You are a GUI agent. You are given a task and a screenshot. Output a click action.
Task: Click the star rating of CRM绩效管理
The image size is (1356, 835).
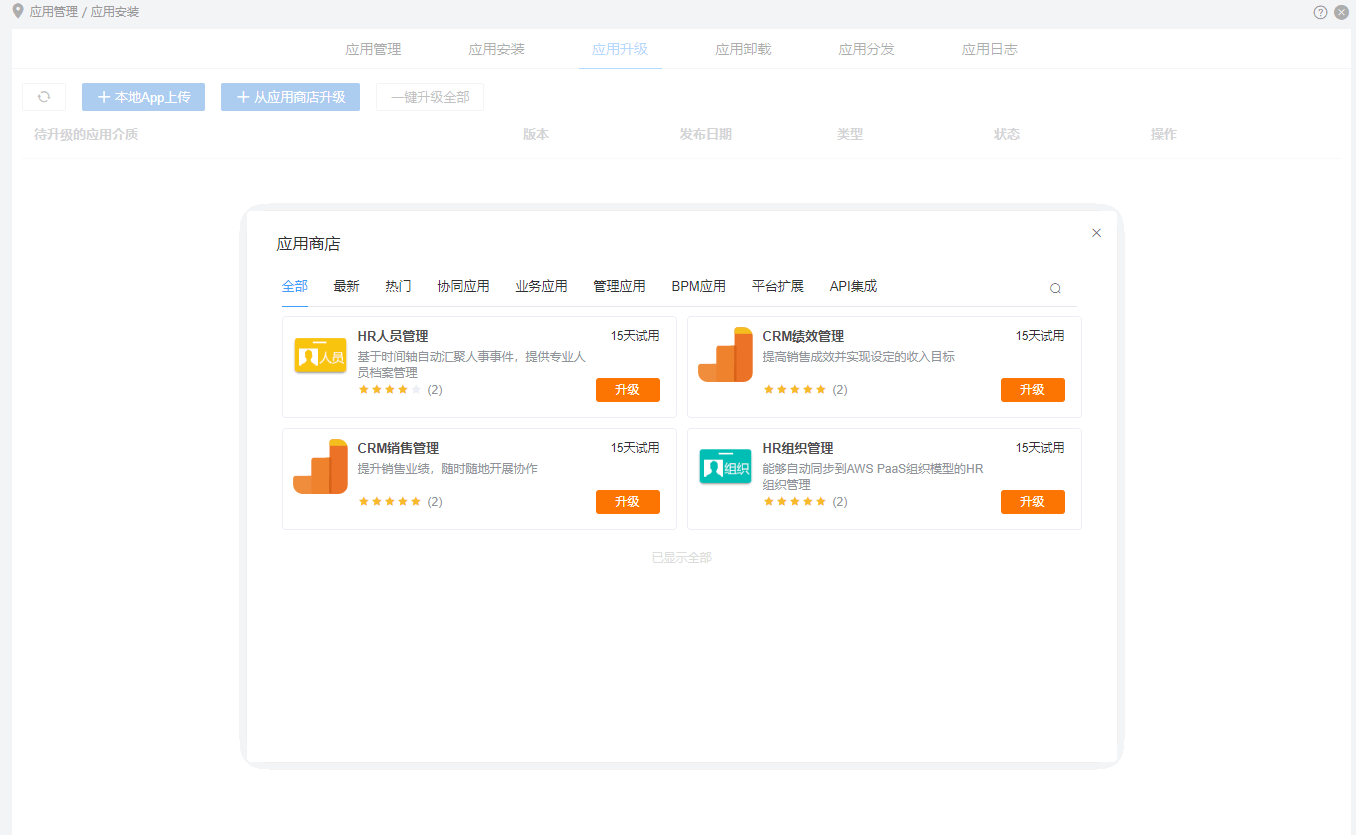click(x=795, y=390)
